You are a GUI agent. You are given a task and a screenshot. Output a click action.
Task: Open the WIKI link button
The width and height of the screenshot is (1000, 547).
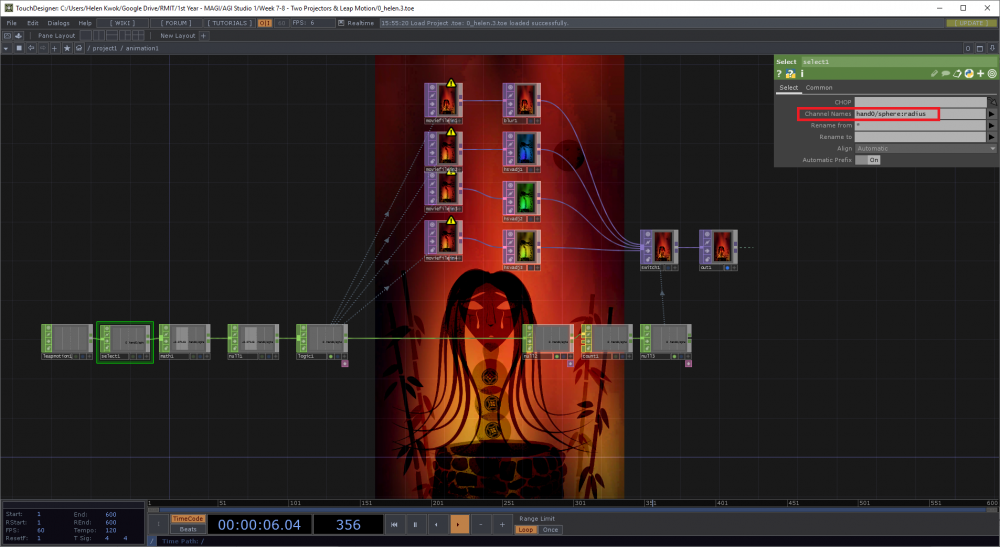click(x=122, y=23)
